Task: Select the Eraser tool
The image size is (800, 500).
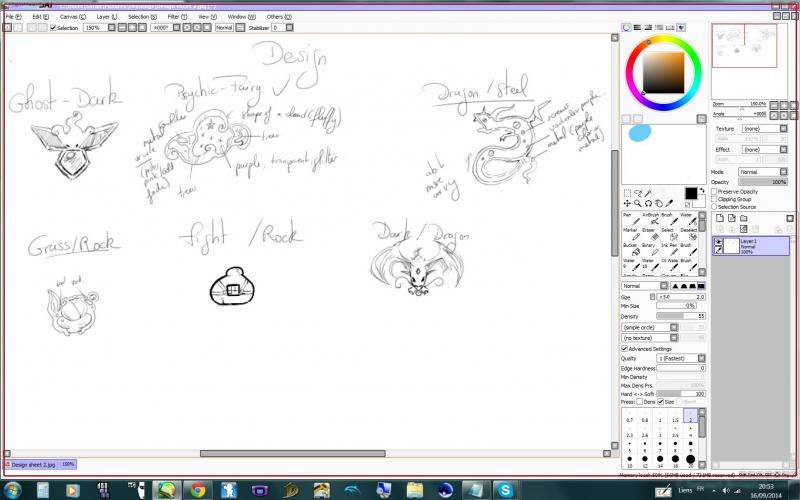Action: coord(650,234)
